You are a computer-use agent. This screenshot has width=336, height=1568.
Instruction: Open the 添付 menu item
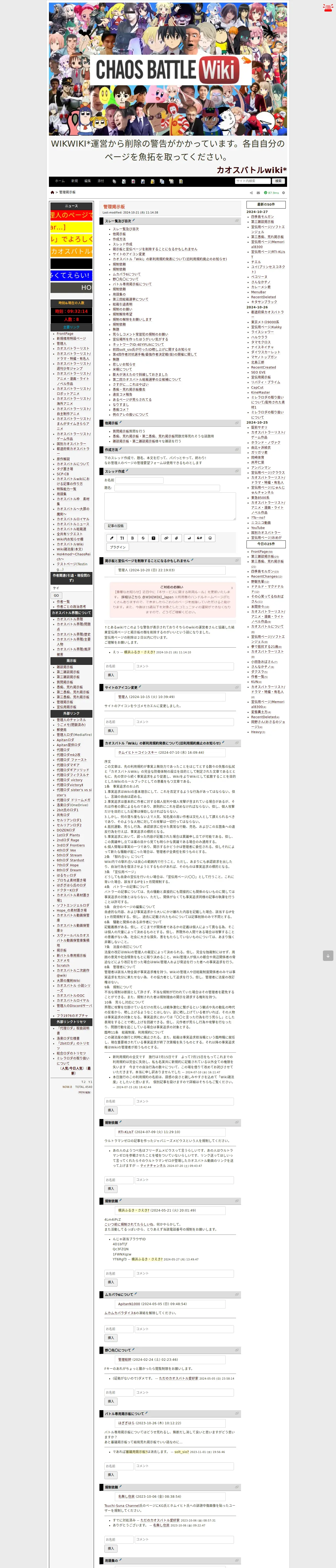tap(101, 181)
